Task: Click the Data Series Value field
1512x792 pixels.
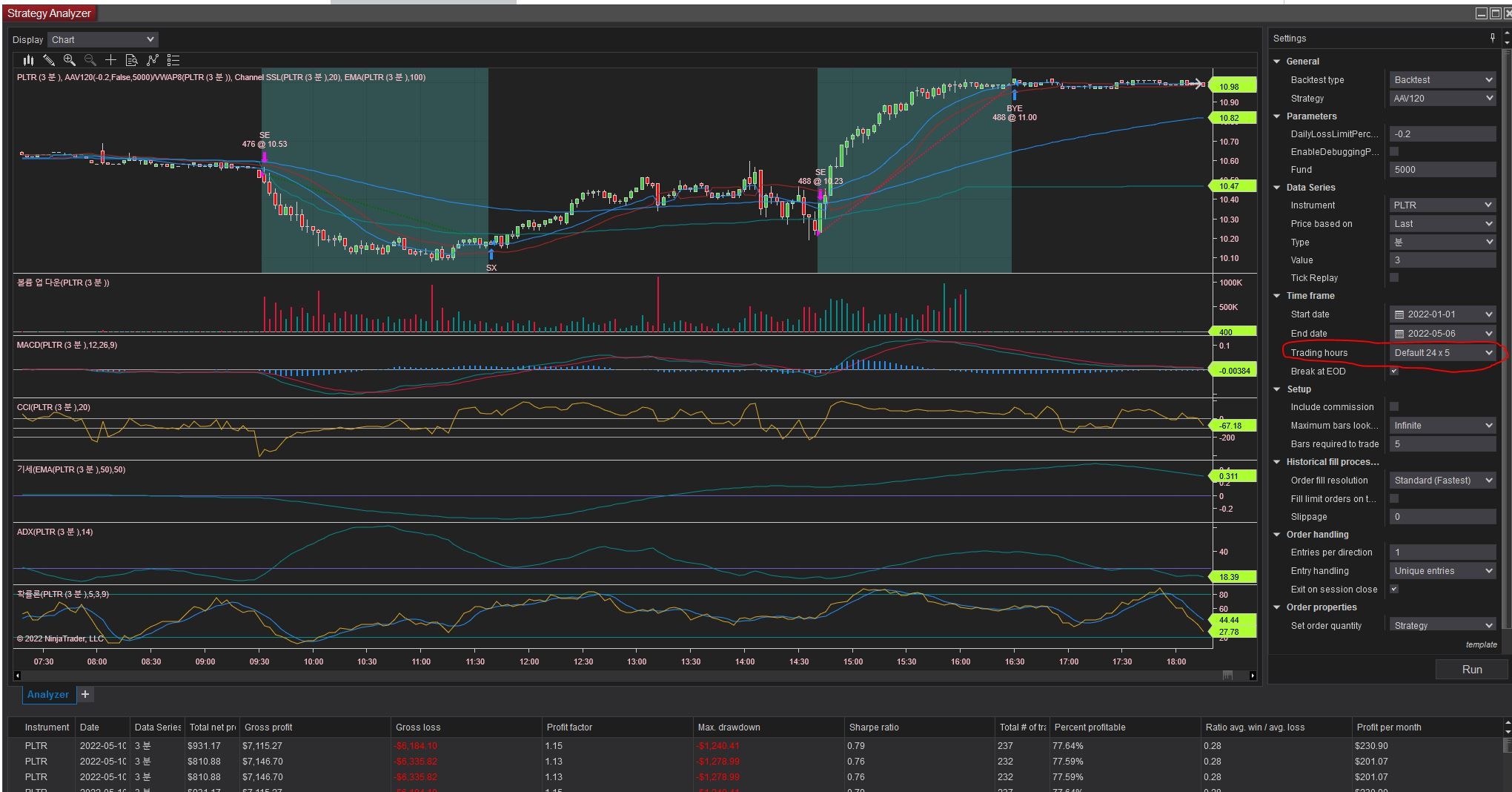Action: (x=1442, y=260)
